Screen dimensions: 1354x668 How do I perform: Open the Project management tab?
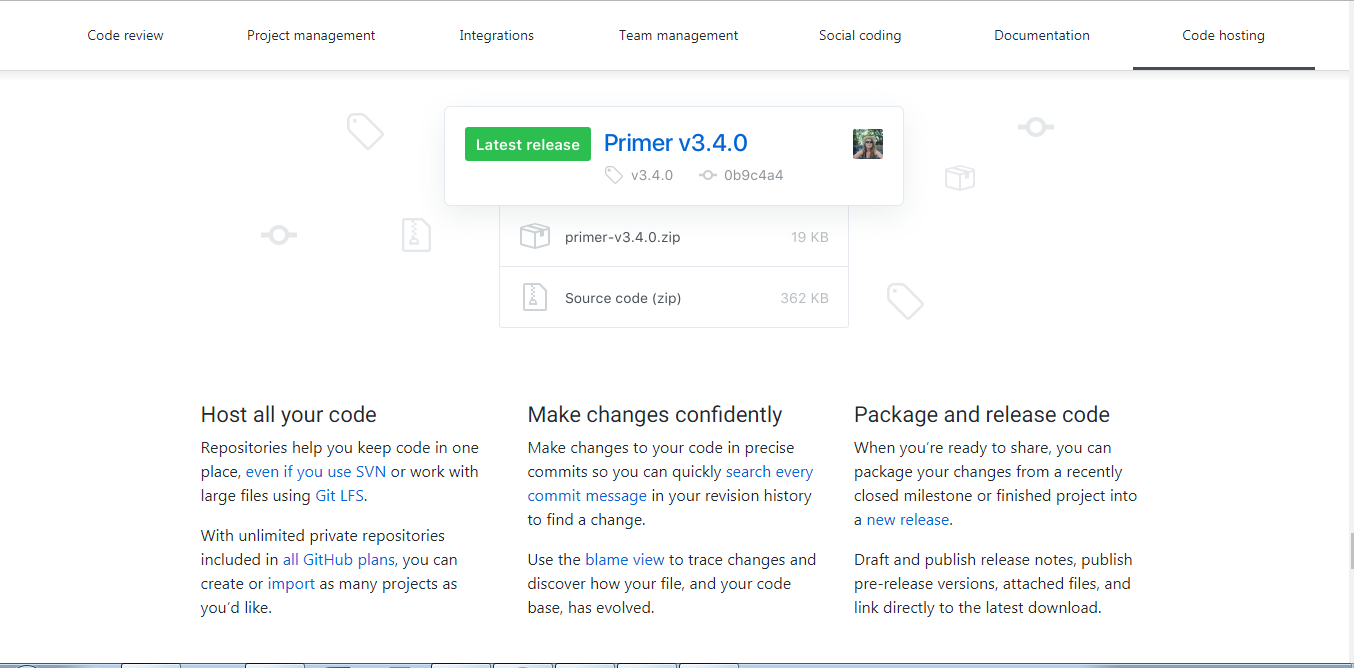(311, 35)
